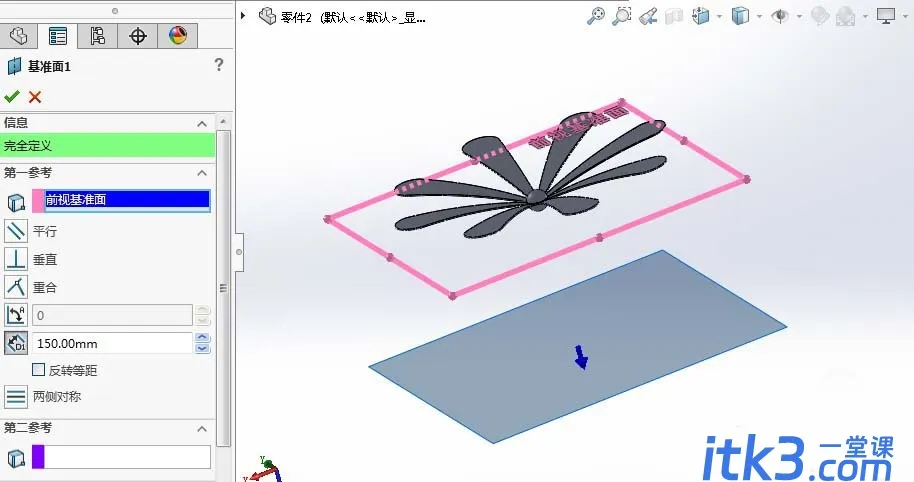Click the View Settings monitor icon
914x482 pixels.
[886, 16]
